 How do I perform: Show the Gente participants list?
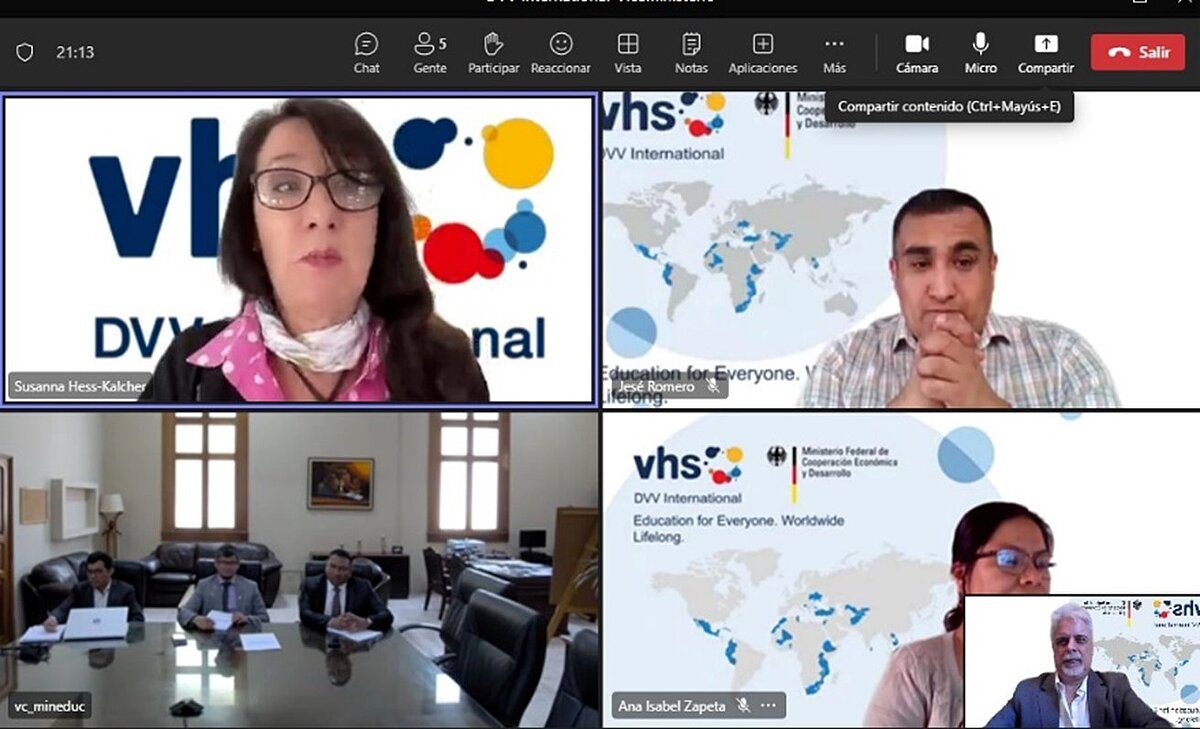click(x=430, y=53)
